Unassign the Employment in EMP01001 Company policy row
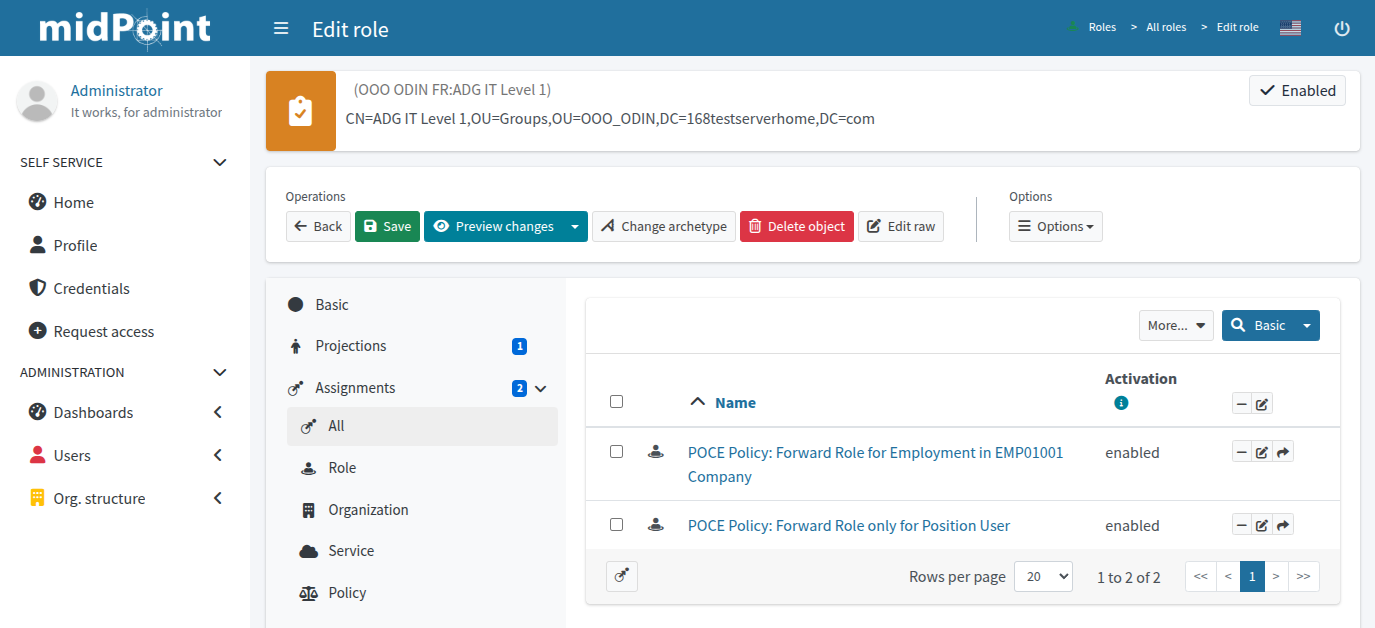Viewport: 1375px width, 628px height. pos(1242,453)
